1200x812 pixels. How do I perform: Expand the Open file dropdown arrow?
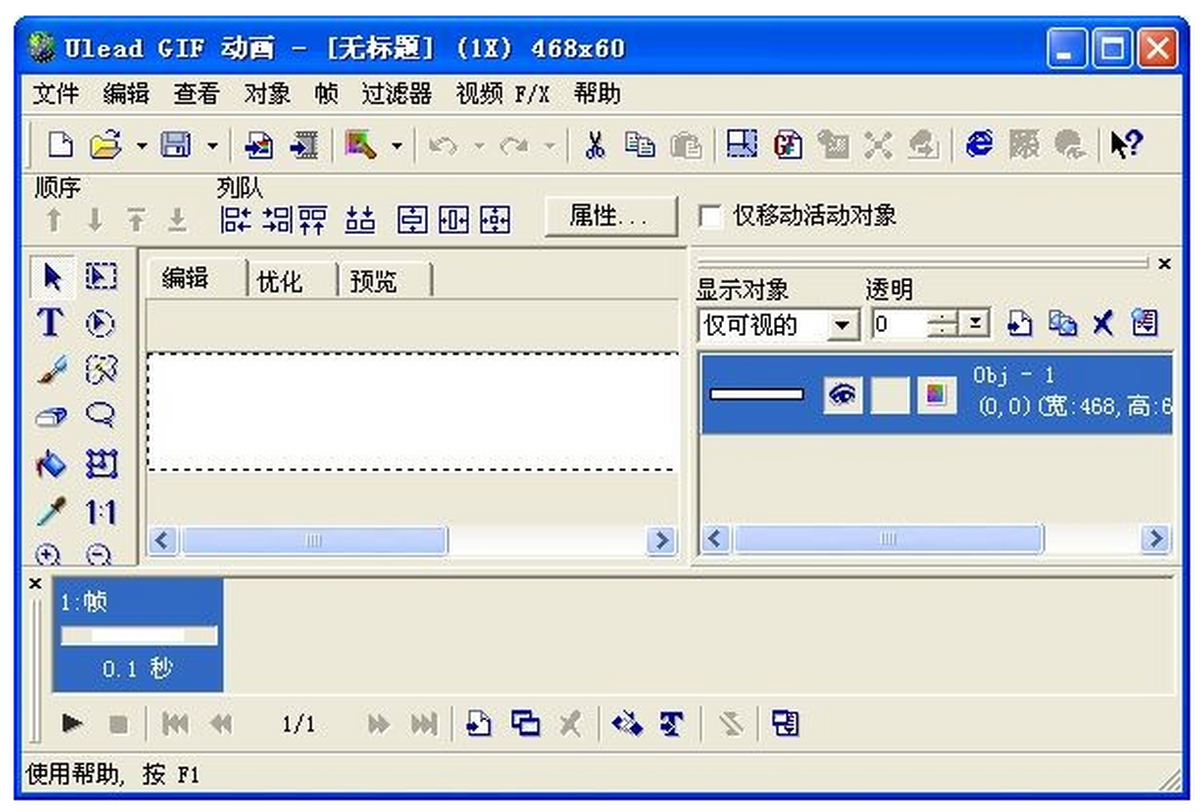coord(141,146)
